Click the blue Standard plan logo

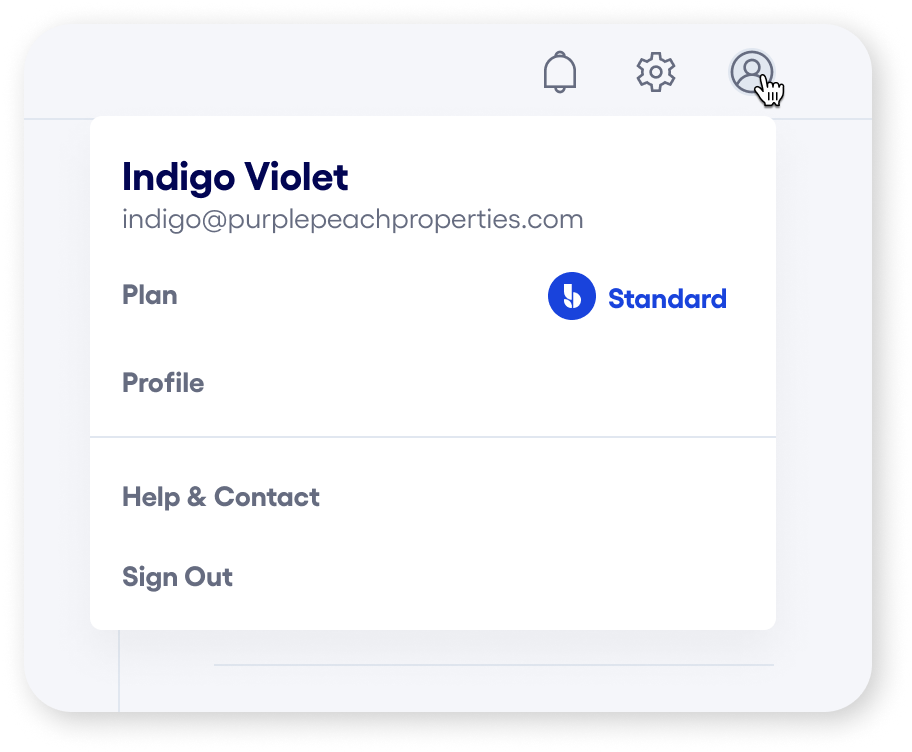(x=572, y=297)
